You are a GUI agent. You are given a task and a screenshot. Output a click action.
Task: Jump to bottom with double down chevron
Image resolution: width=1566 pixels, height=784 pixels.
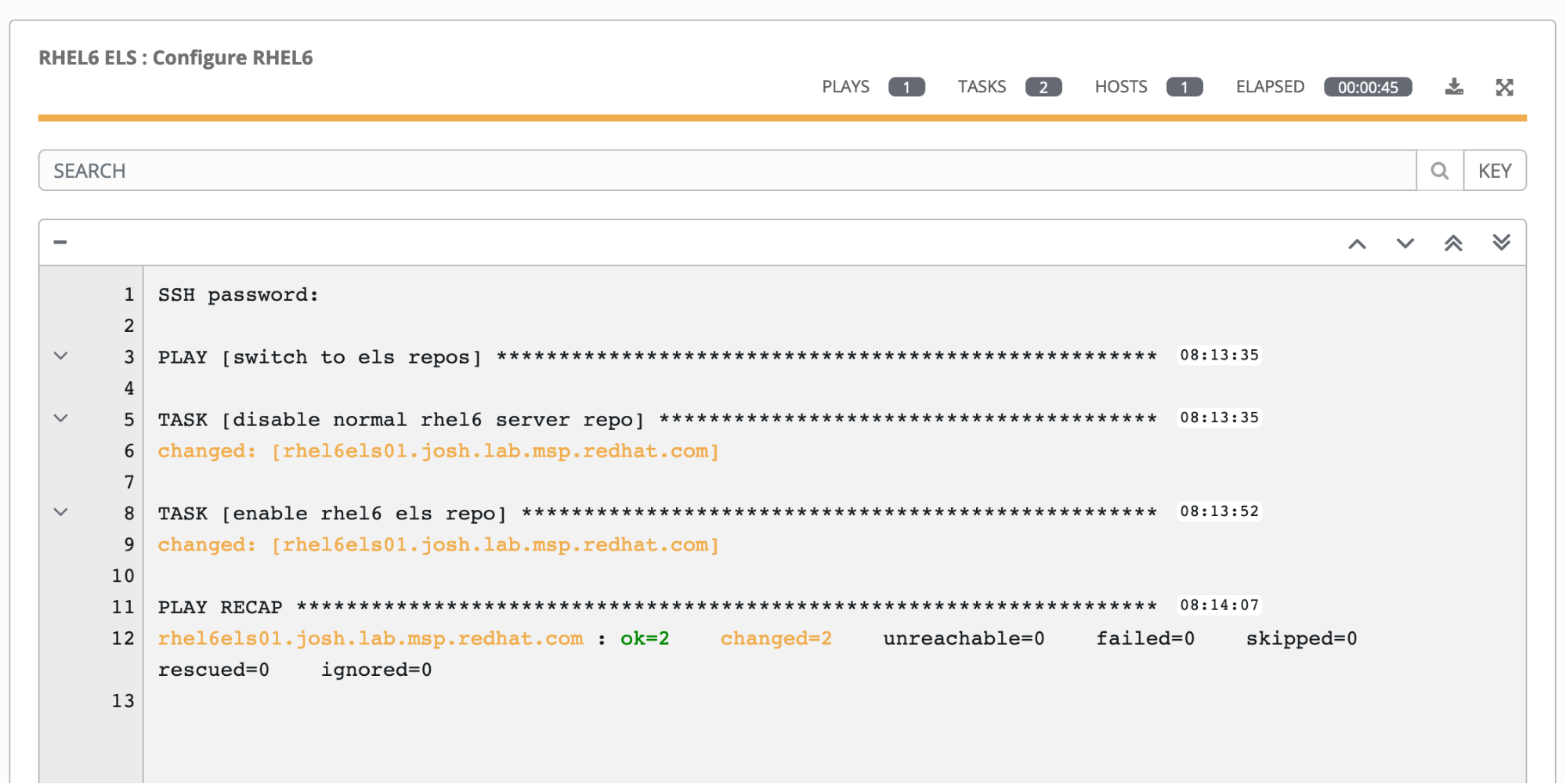[1501, 243]
